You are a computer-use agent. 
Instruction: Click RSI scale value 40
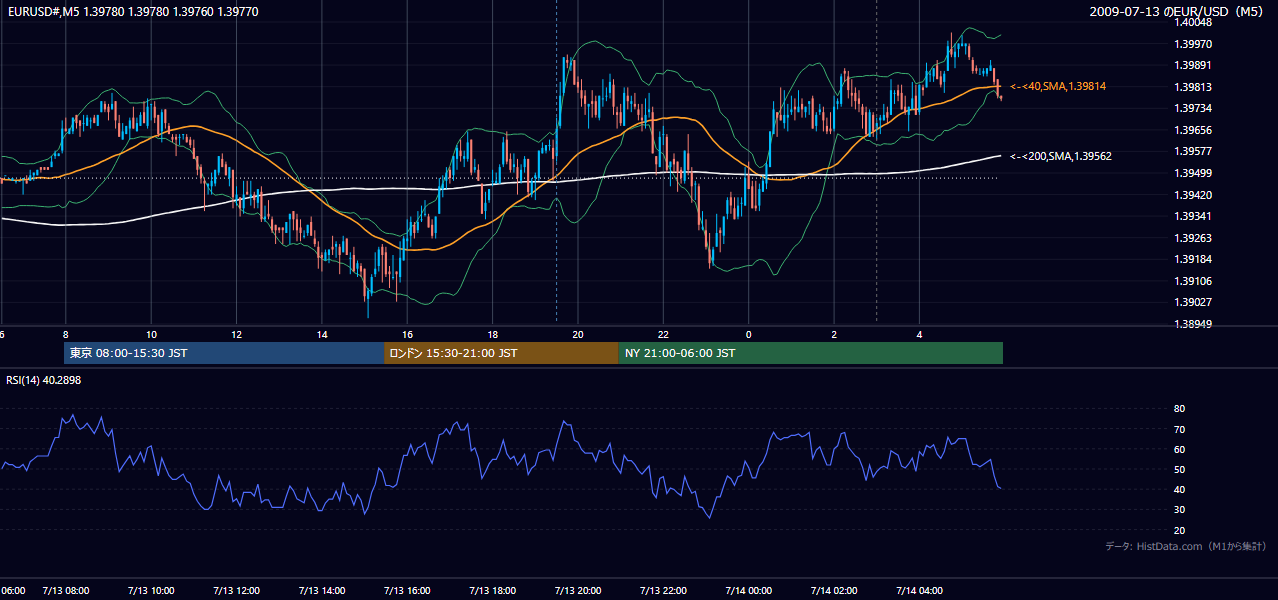[x=1179, y=489]
